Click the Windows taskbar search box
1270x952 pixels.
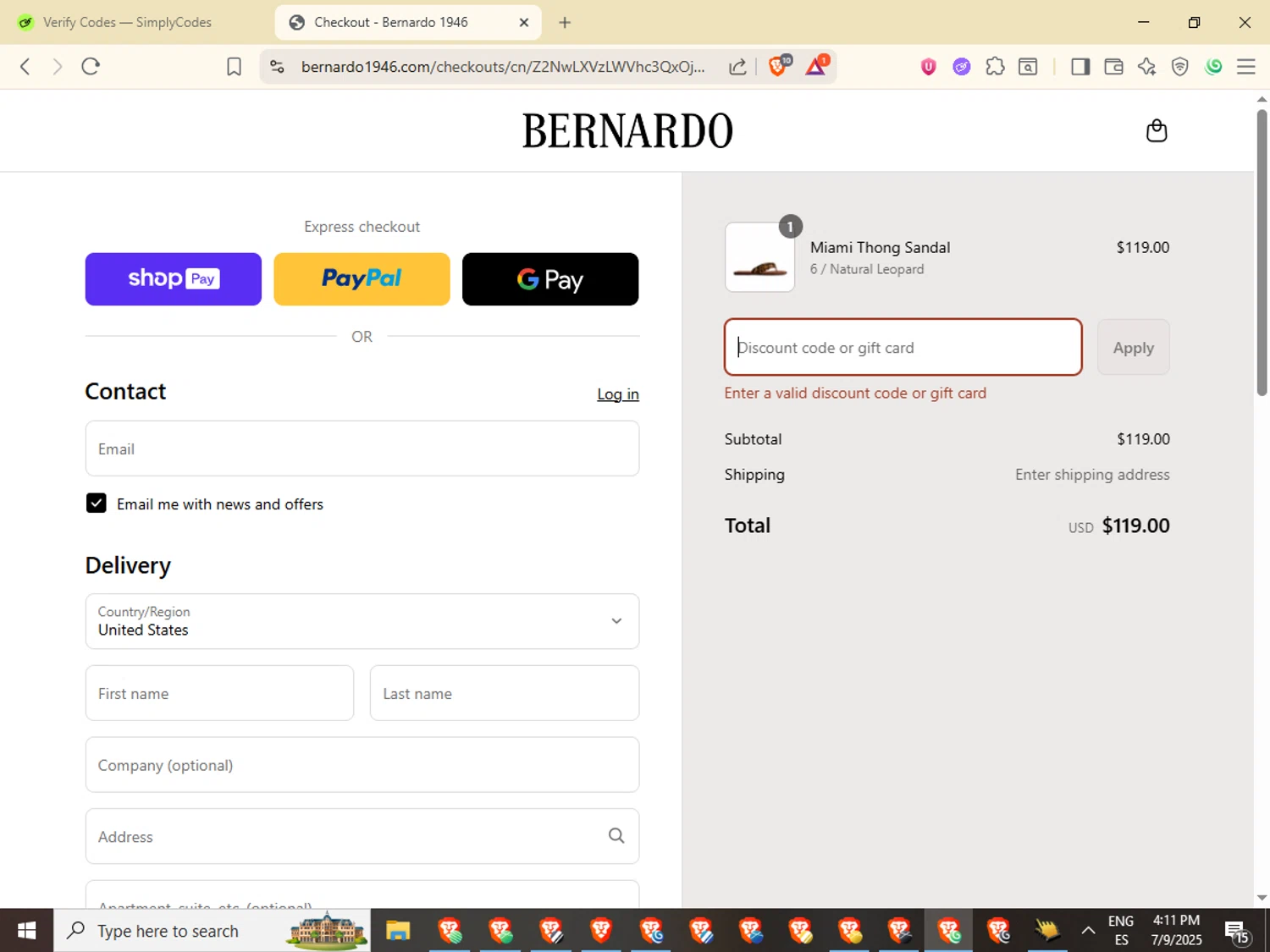click(212, 931)
